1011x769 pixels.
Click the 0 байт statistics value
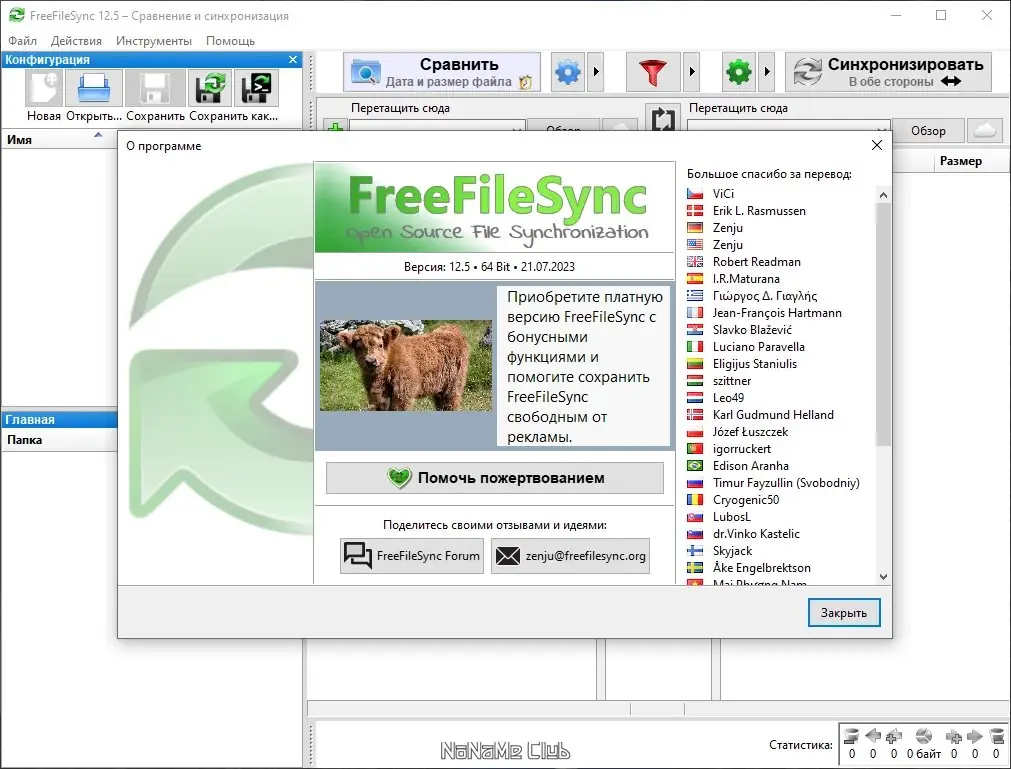(x=923, y=754)
